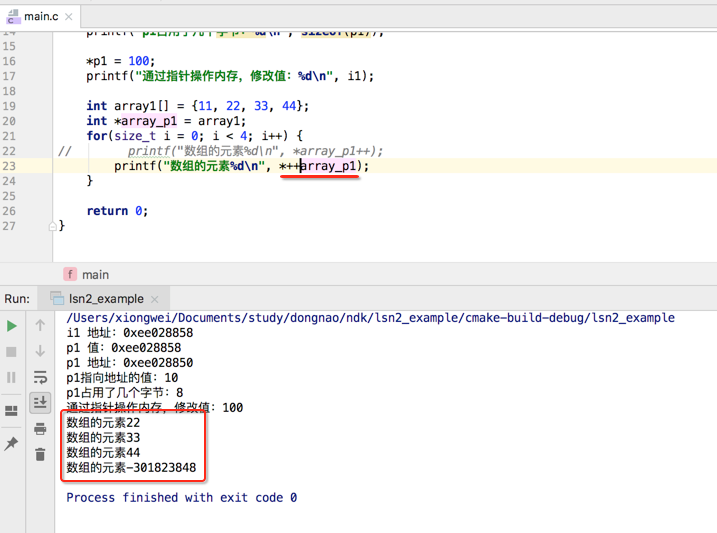Rerun the lsn2_example program

pos(12,326)
